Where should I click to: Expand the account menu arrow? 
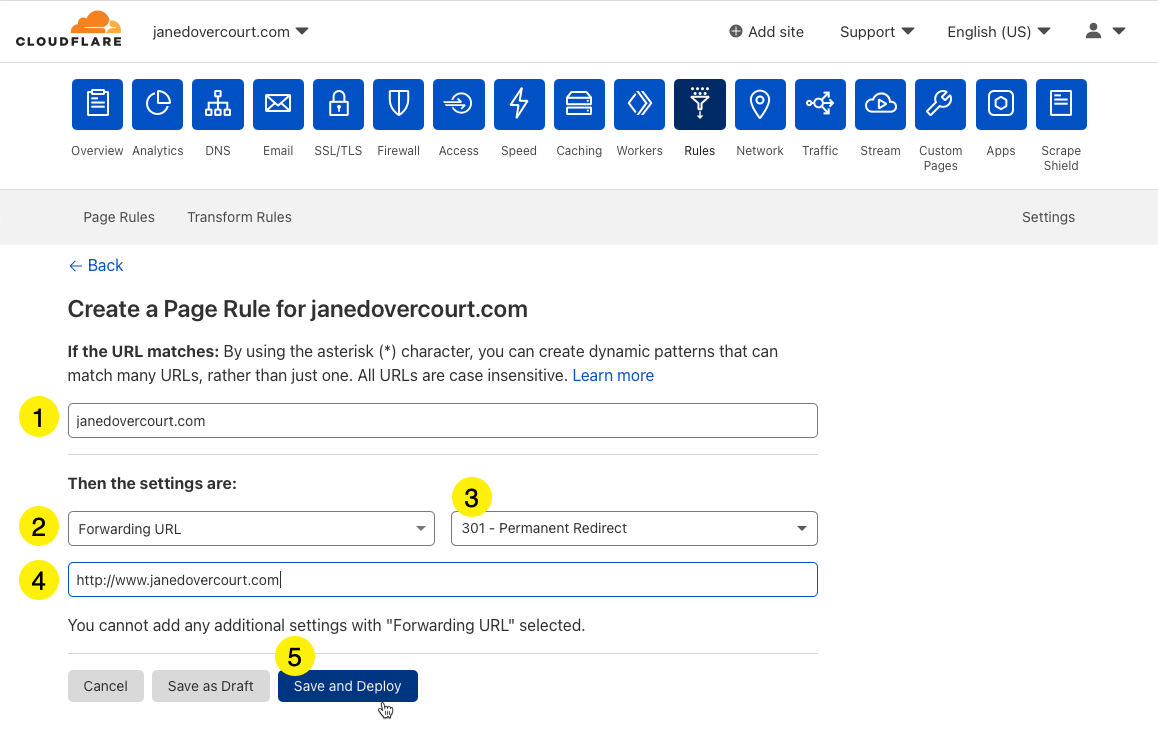[x=1119, y=31]
